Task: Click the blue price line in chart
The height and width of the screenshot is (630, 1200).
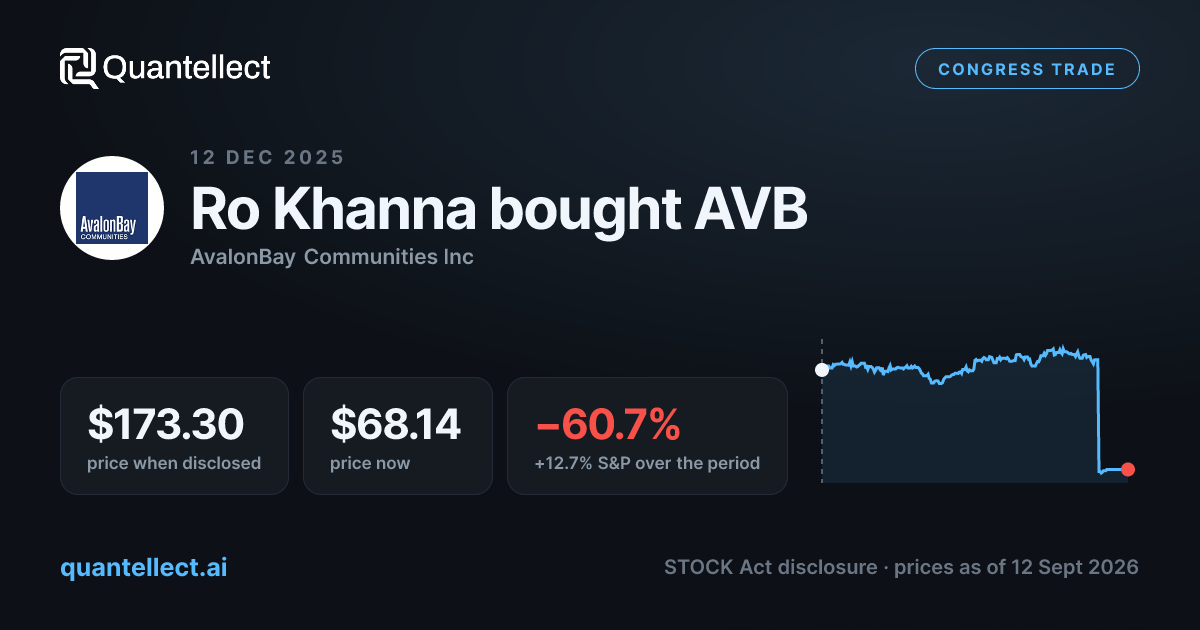Action: click(x=960, y=363)
